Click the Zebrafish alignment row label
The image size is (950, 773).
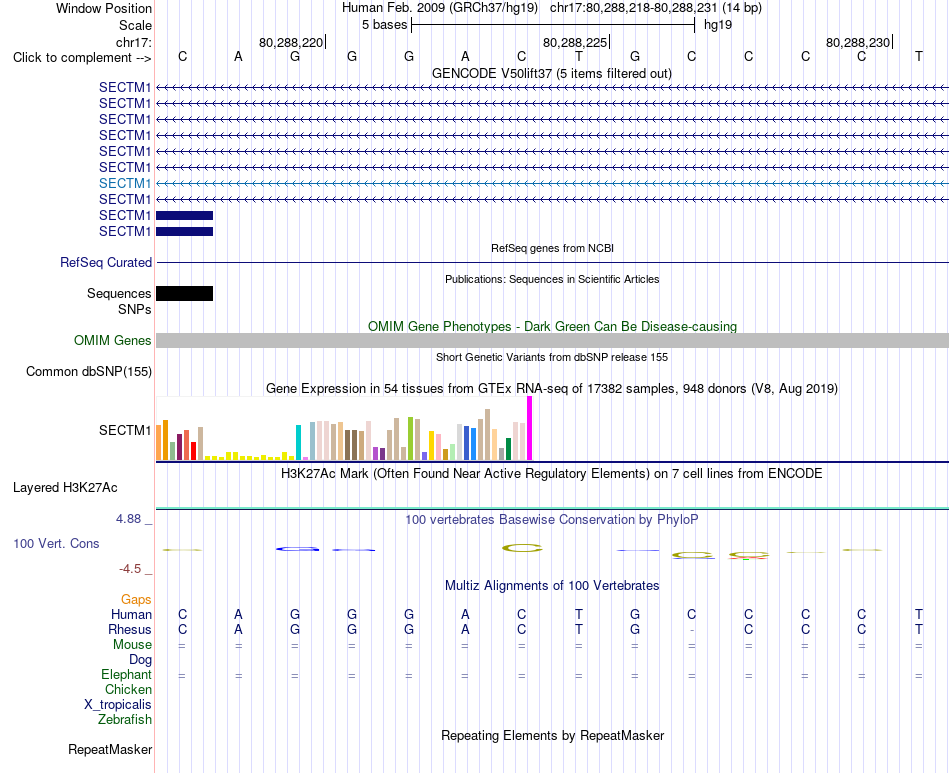point(125,720)
